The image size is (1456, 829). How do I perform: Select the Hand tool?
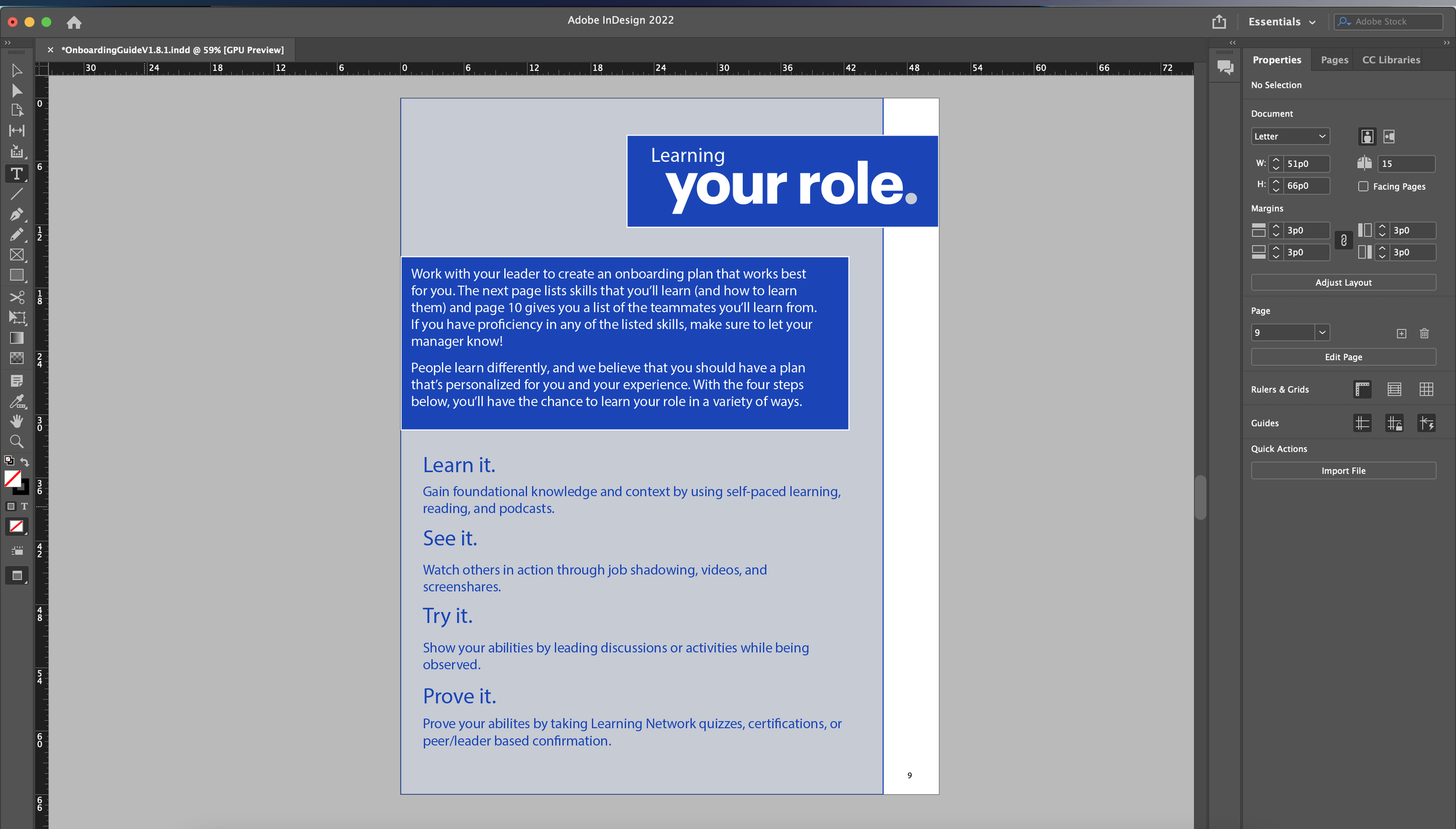tap(16, 421)
